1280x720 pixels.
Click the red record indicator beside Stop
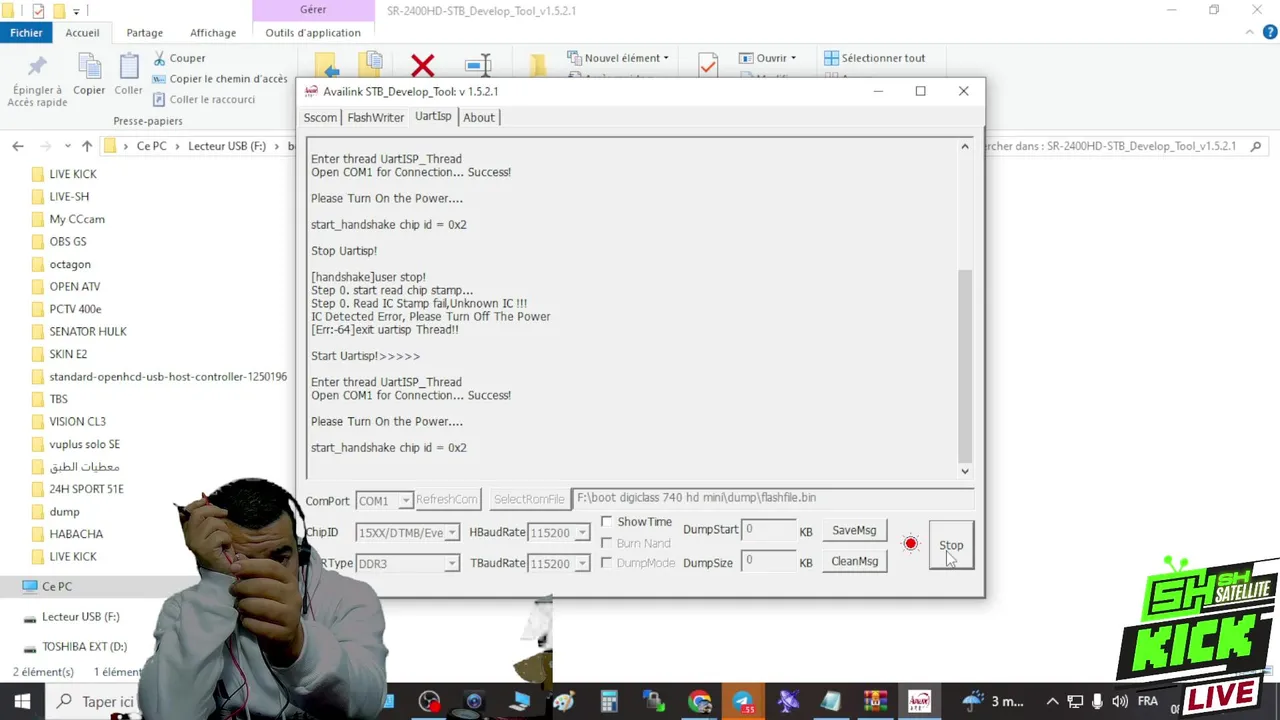click(x=910, y=544)
